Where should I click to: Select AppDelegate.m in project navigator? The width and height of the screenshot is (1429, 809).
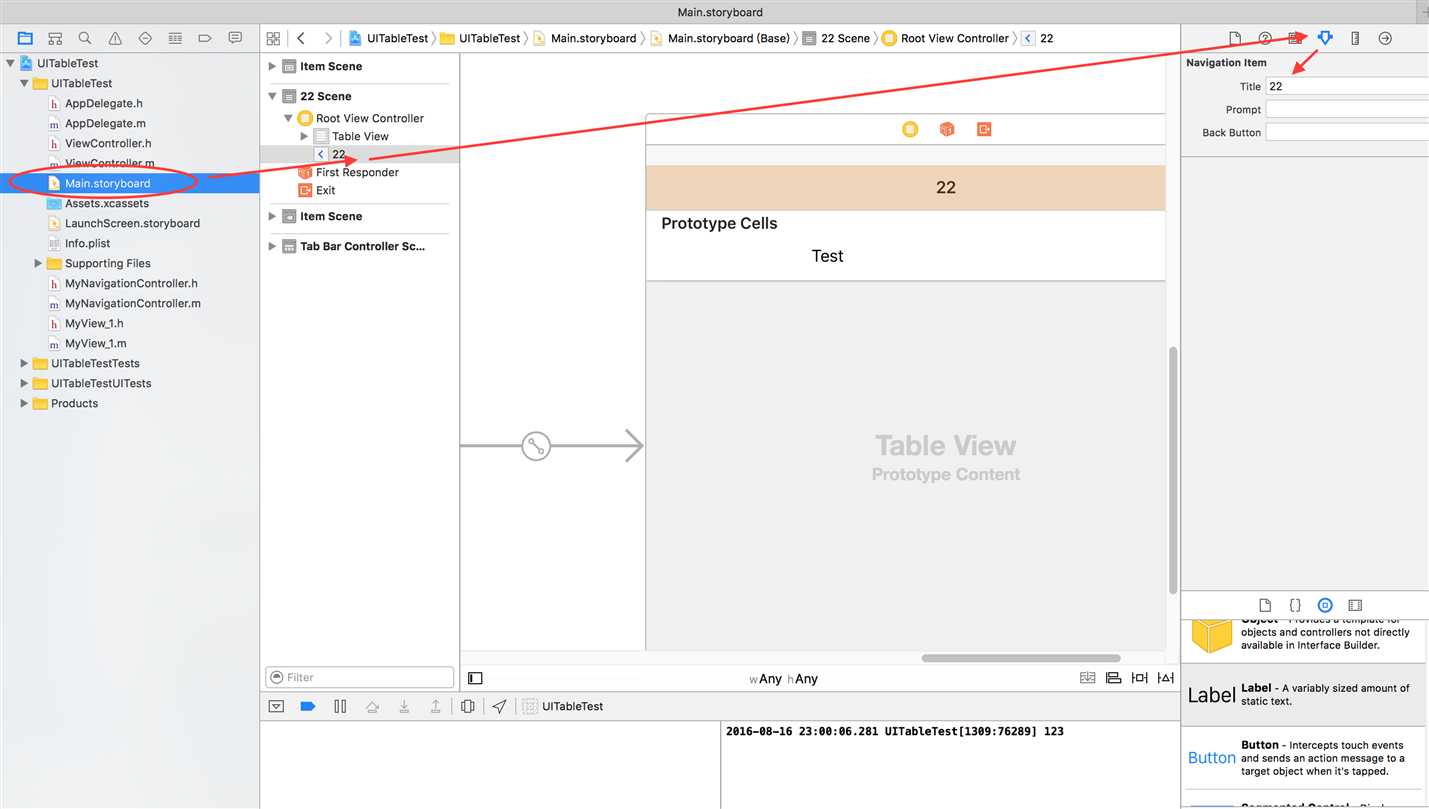[105, 123]
